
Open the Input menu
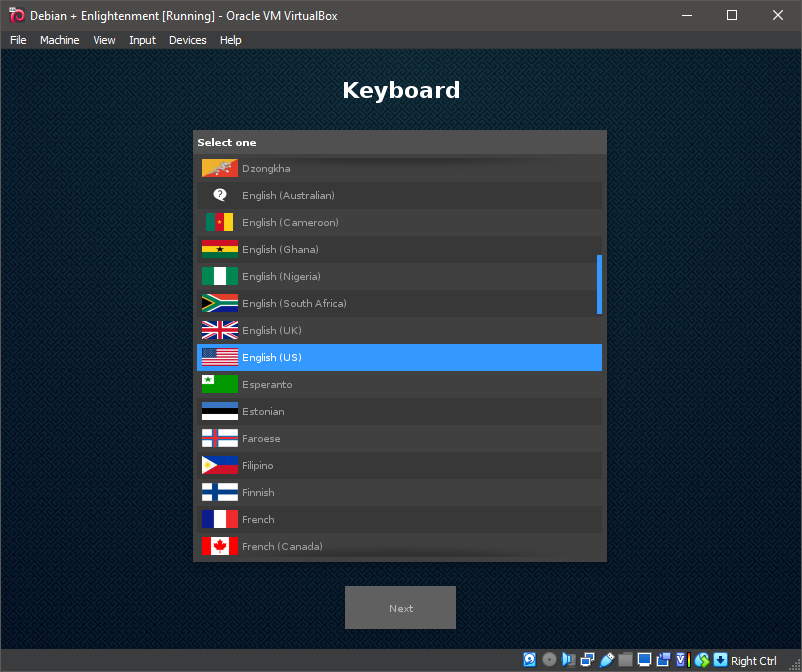tap(142, 40)
